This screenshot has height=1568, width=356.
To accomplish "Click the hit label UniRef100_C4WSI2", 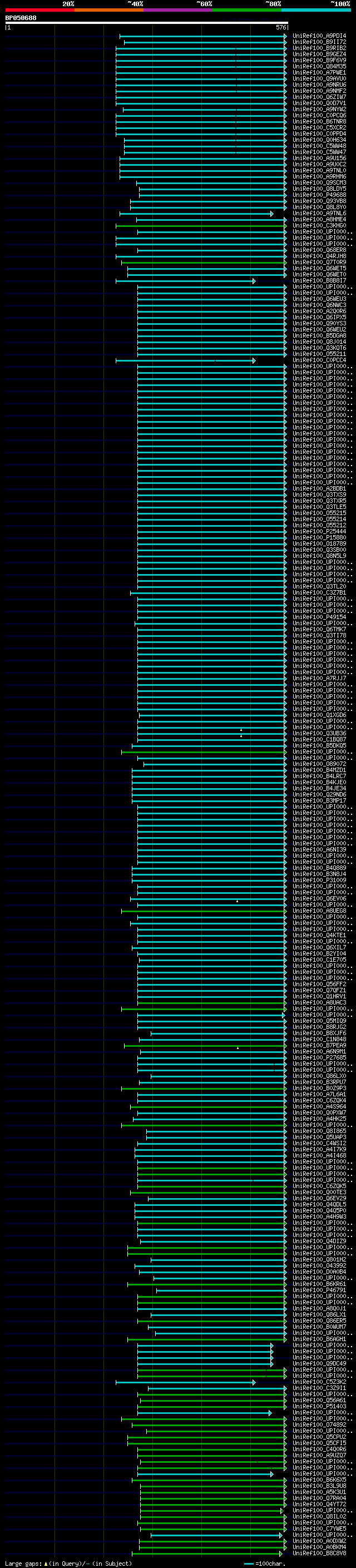I will point(319,1143).
